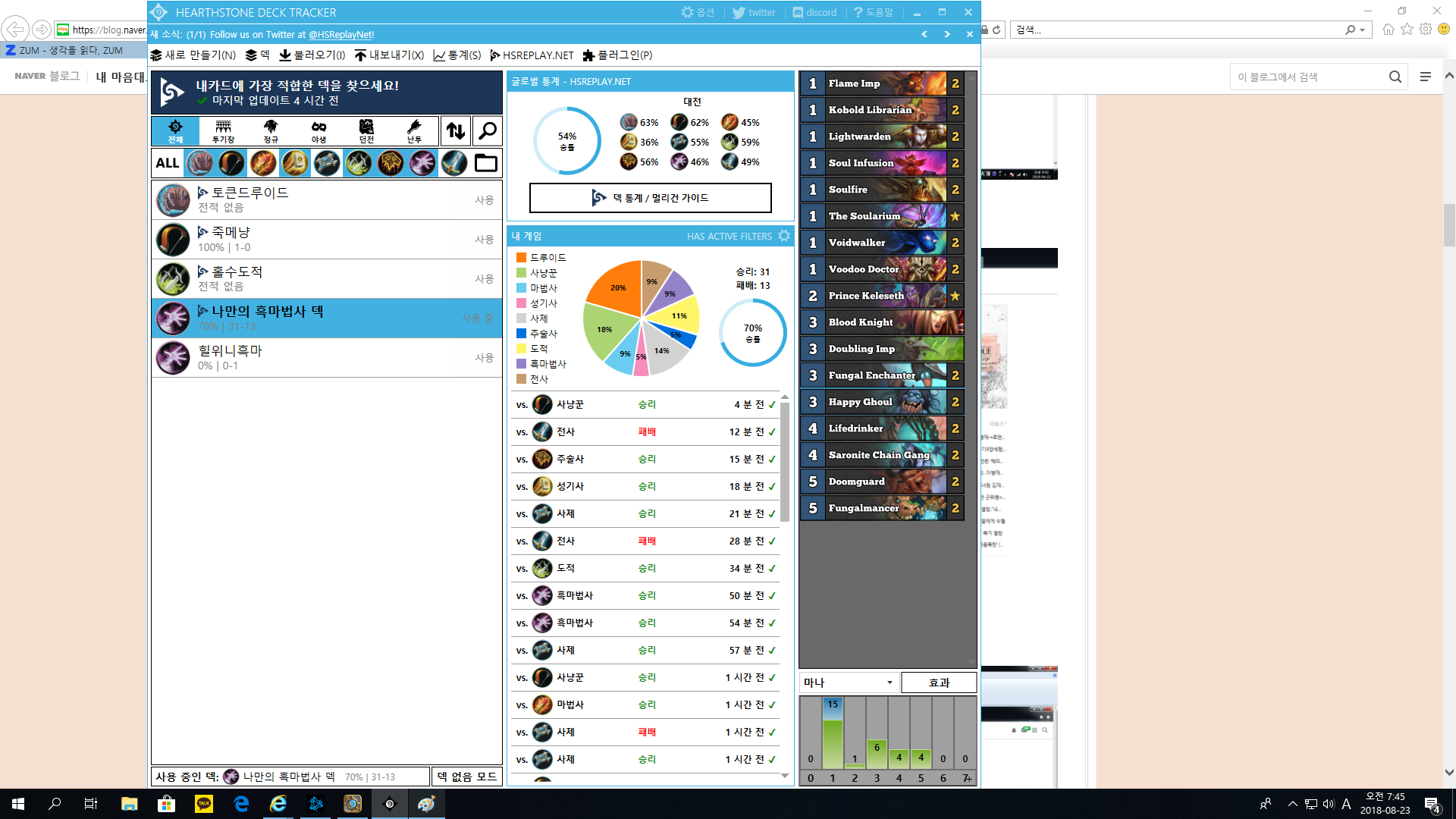Open the 플러그인(P) plugins menu
This screenshot has width=1456, height=819.
(x=617, y=55)
